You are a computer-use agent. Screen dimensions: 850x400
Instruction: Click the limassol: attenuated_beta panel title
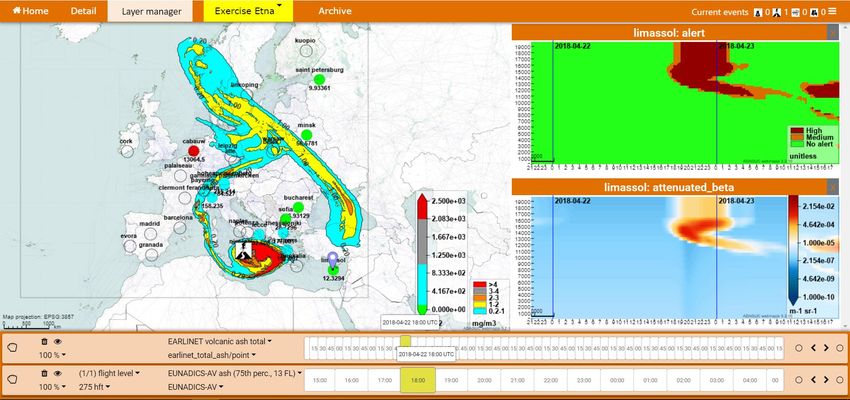[669, 188]
